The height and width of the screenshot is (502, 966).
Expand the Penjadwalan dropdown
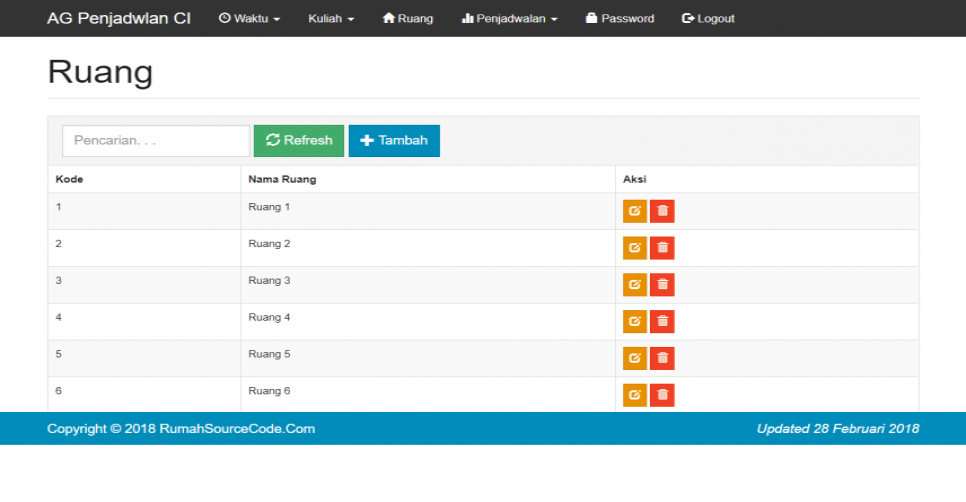pos(509,18)
